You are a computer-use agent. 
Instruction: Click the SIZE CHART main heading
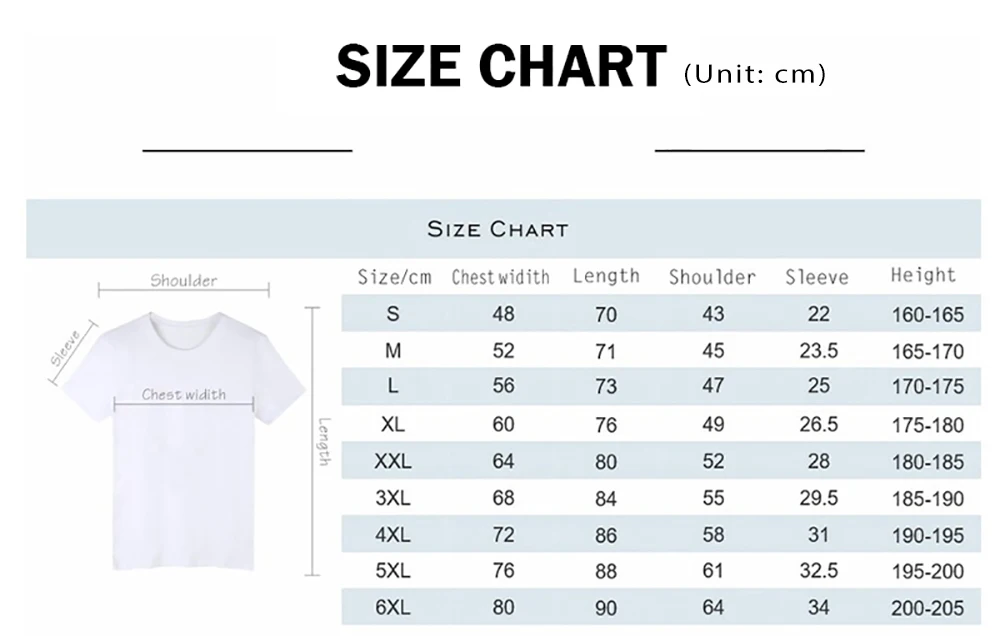click(x=500, y=66)
